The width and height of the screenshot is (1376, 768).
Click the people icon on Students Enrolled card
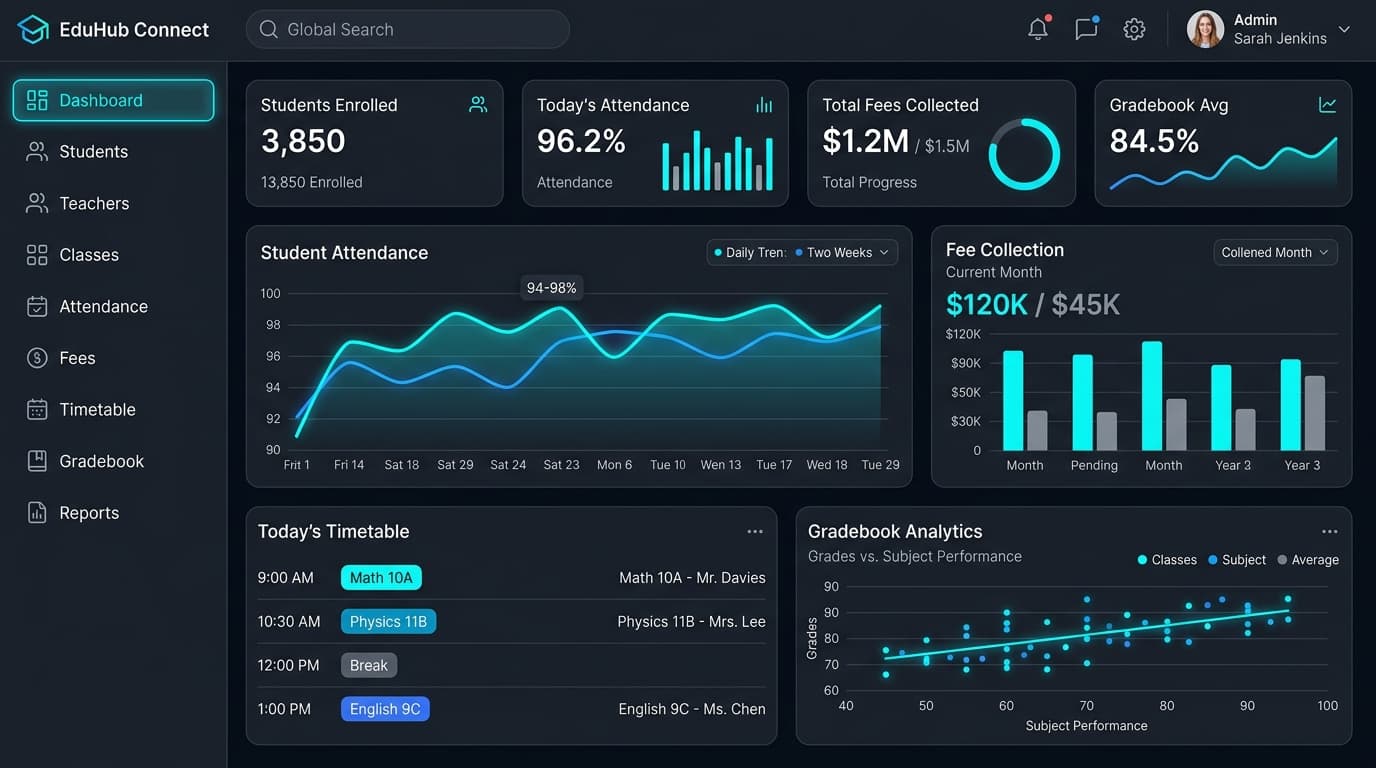pos(478,104)
